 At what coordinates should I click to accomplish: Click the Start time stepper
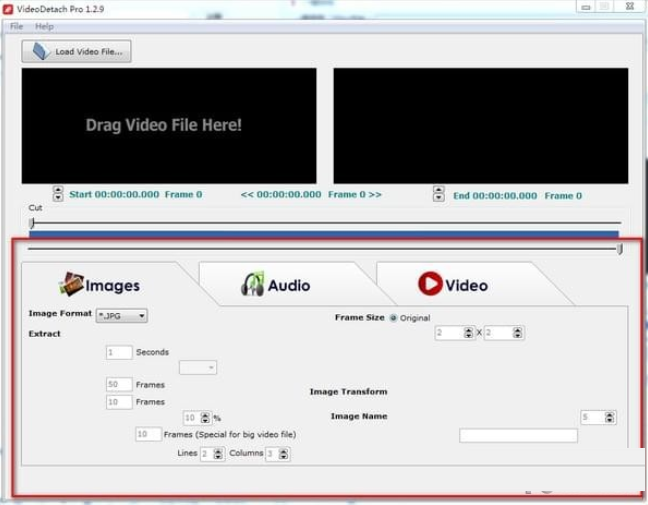coord(58,193)
